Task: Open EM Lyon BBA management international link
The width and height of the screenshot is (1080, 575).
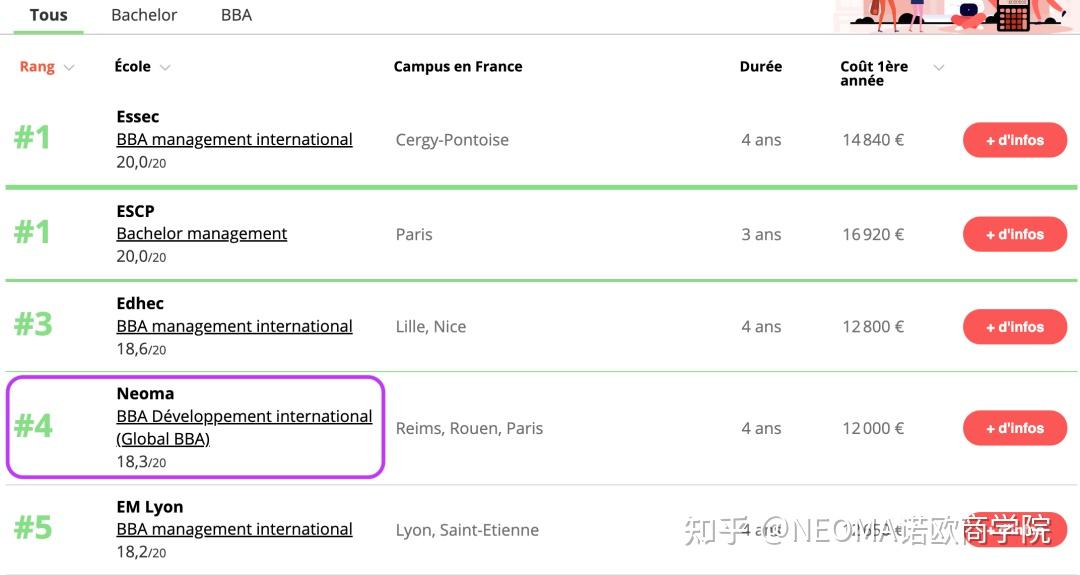Action: [234, 529]
